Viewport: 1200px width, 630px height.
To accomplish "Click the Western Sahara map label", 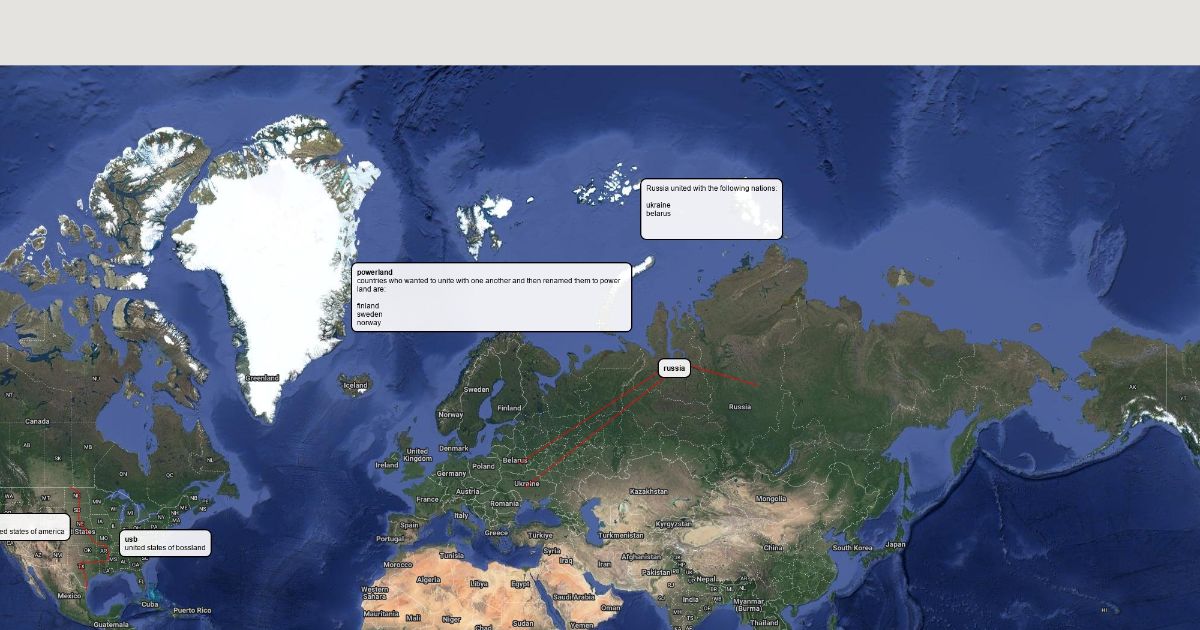I will coord(375,593).
